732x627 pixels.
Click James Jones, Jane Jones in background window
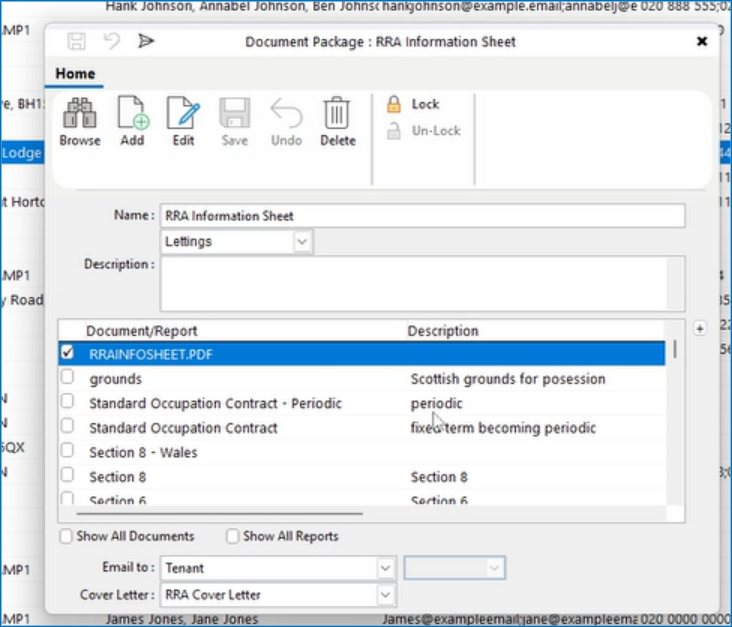(182, 620)
